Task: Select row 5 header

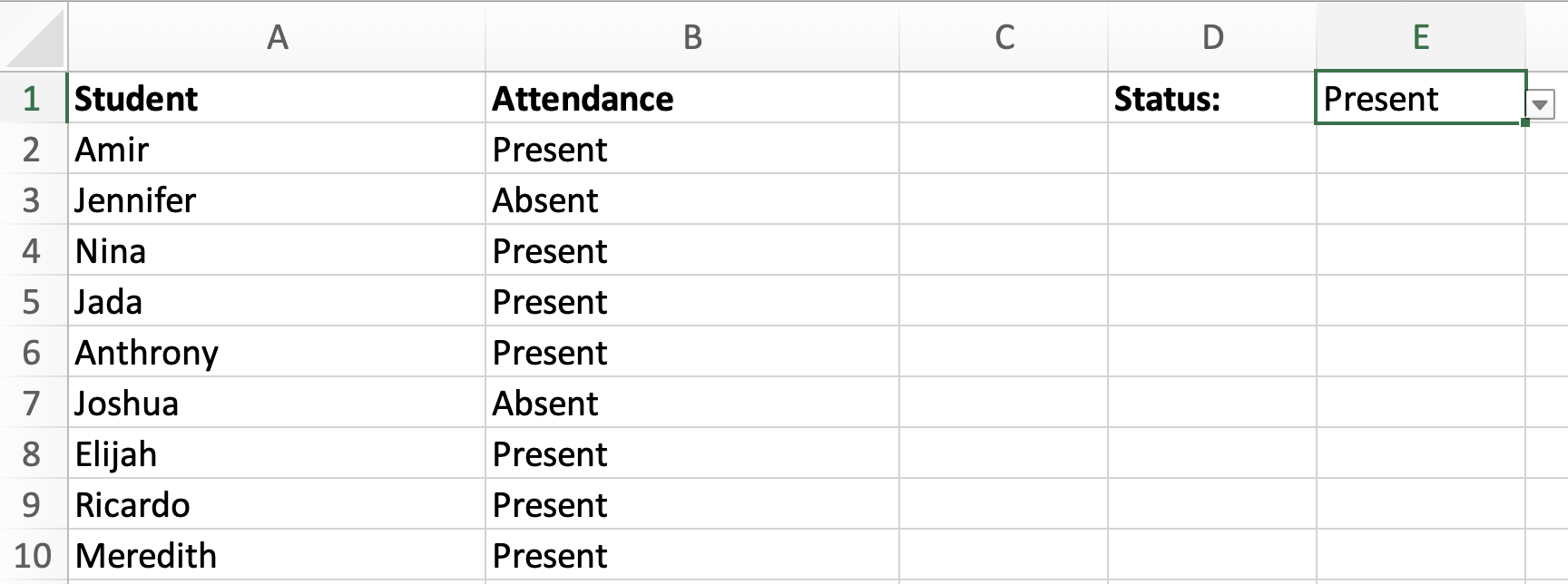Action: click(x=34, y=301)
